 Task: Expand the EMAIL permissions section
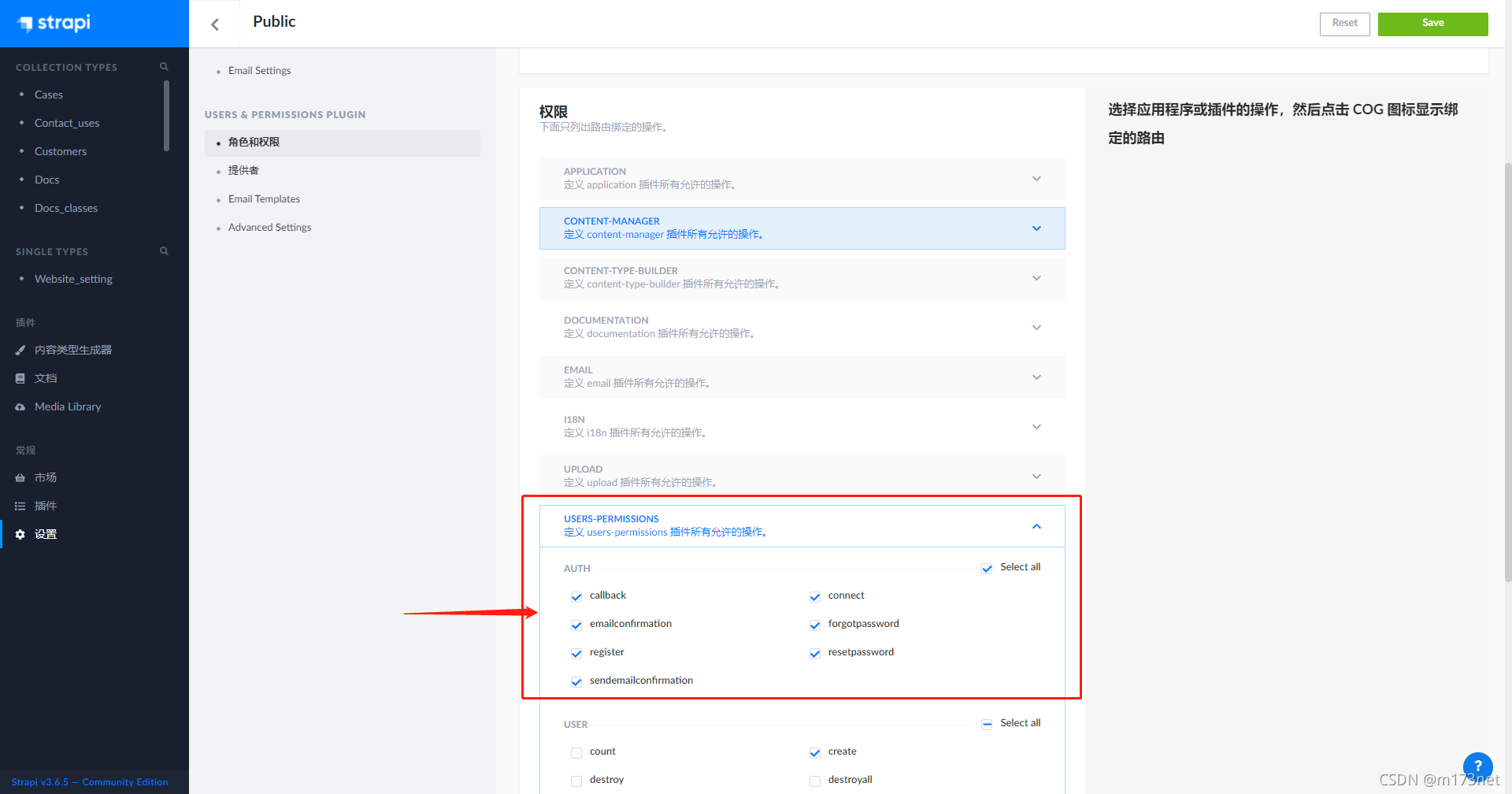point(802,377)
